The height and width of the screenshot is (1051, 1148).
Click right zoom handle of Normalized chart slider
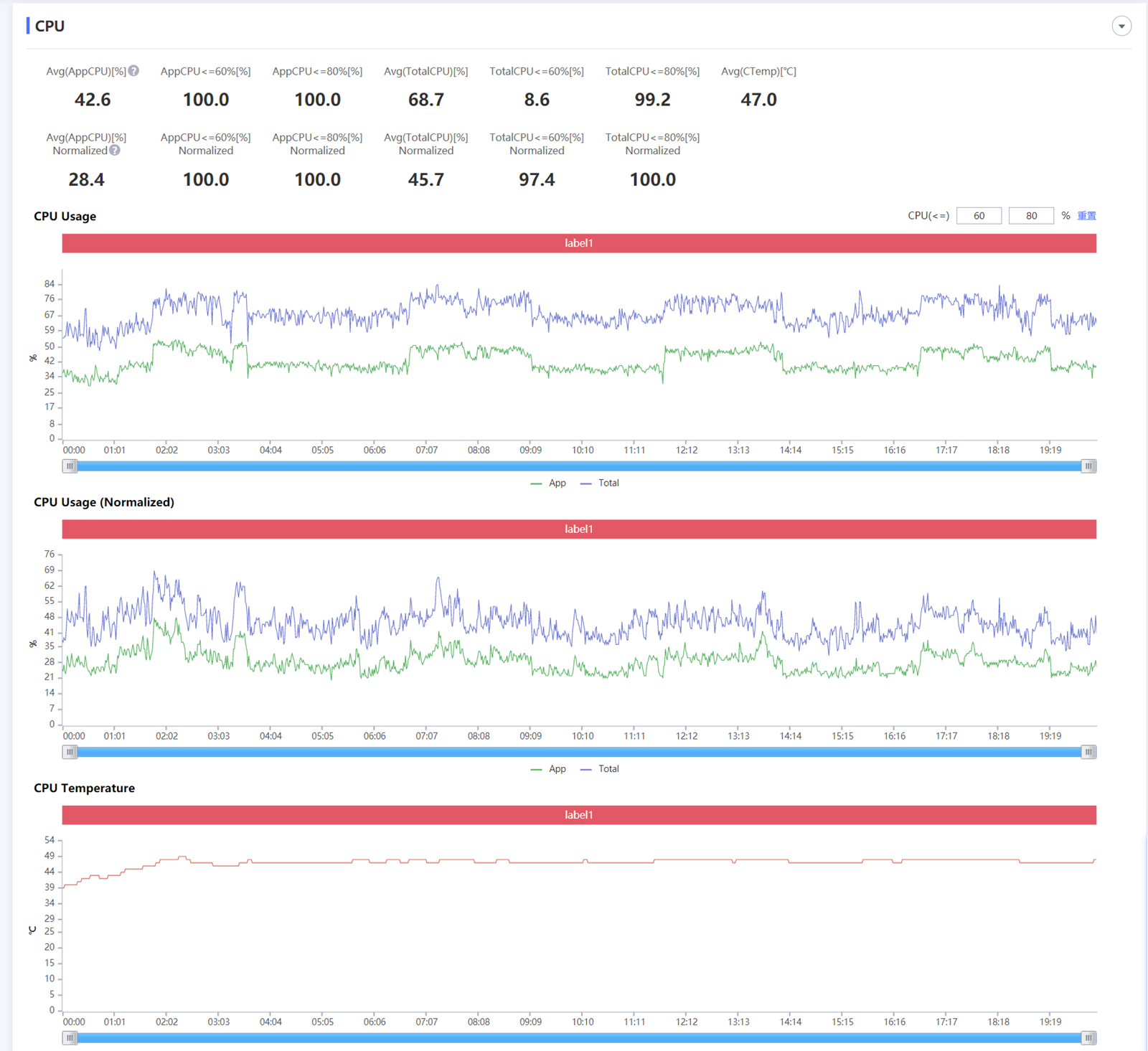pos(1088,752)
